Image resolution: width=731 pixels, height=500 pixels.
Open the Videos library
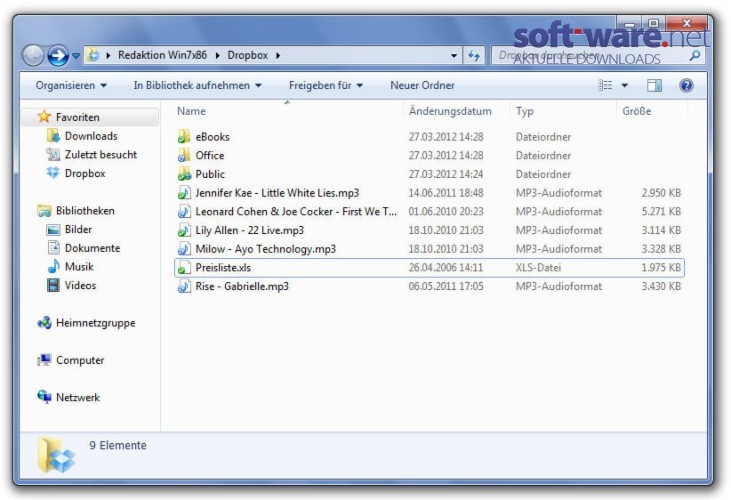pyautogui.click(x=80, y=285)
